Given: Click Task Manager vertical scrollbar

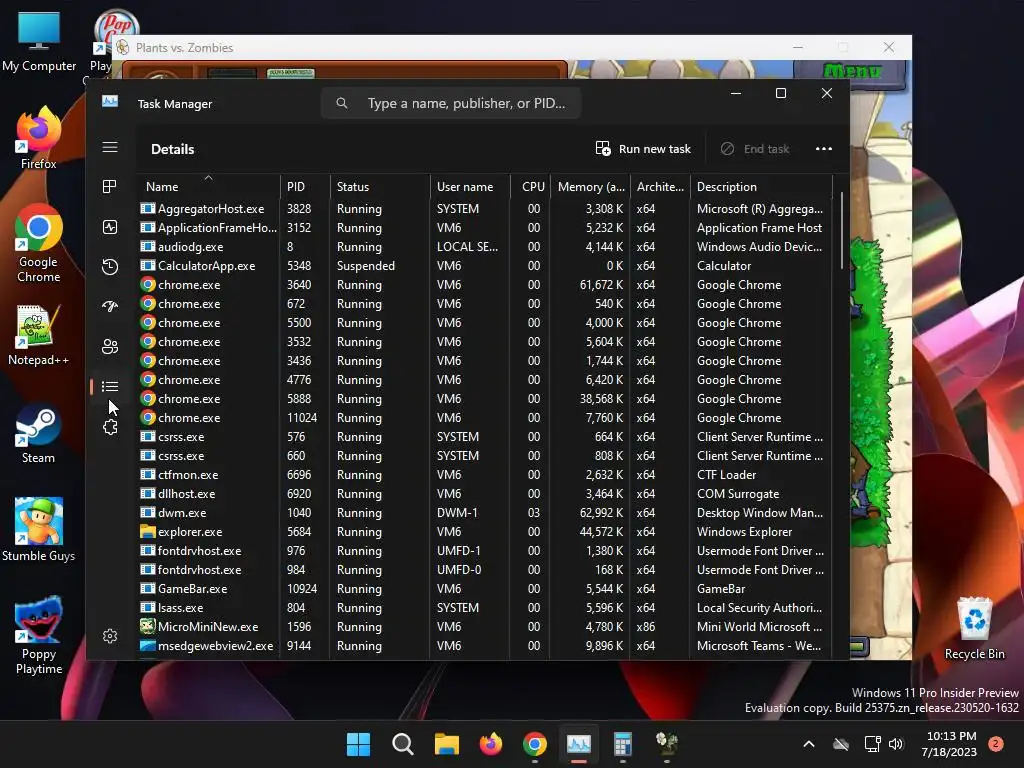Looking at the screenshot, I should pyautogui.click(x=842, y=230).
